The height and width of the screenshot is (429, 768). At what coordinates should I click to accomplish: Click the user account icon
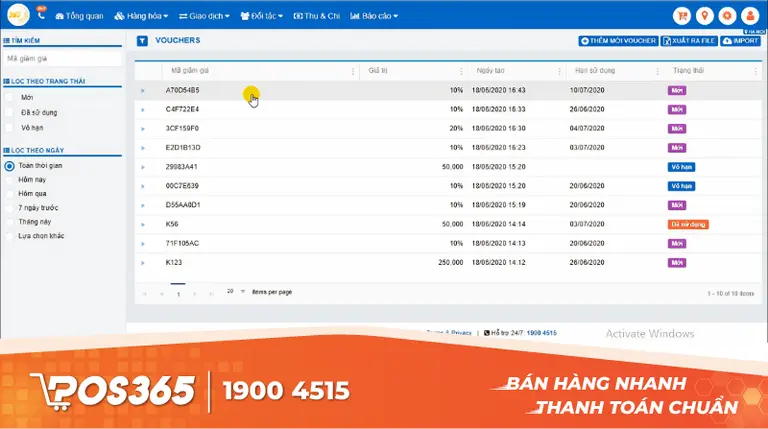(x=750, y=16)
